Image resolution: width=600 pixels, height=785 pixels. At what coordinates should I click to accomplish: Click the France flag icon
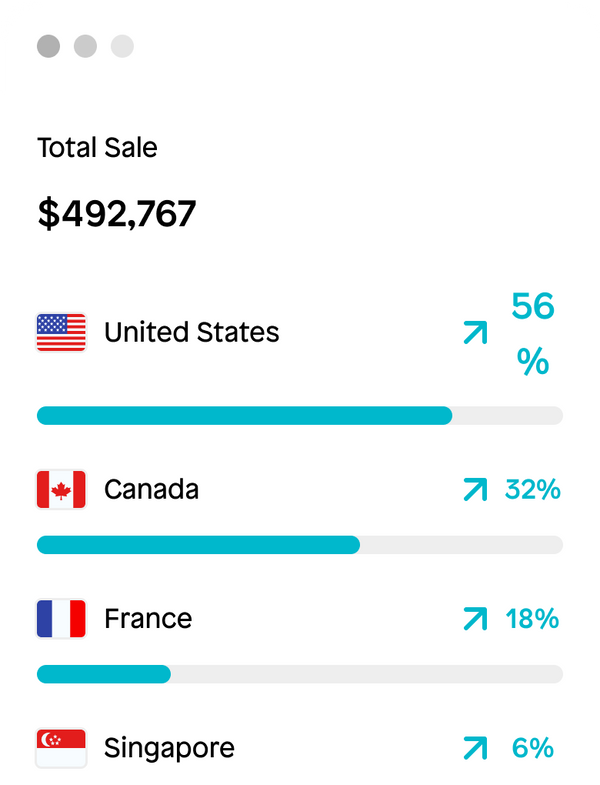pyautogui.click(x=61, y=619)
